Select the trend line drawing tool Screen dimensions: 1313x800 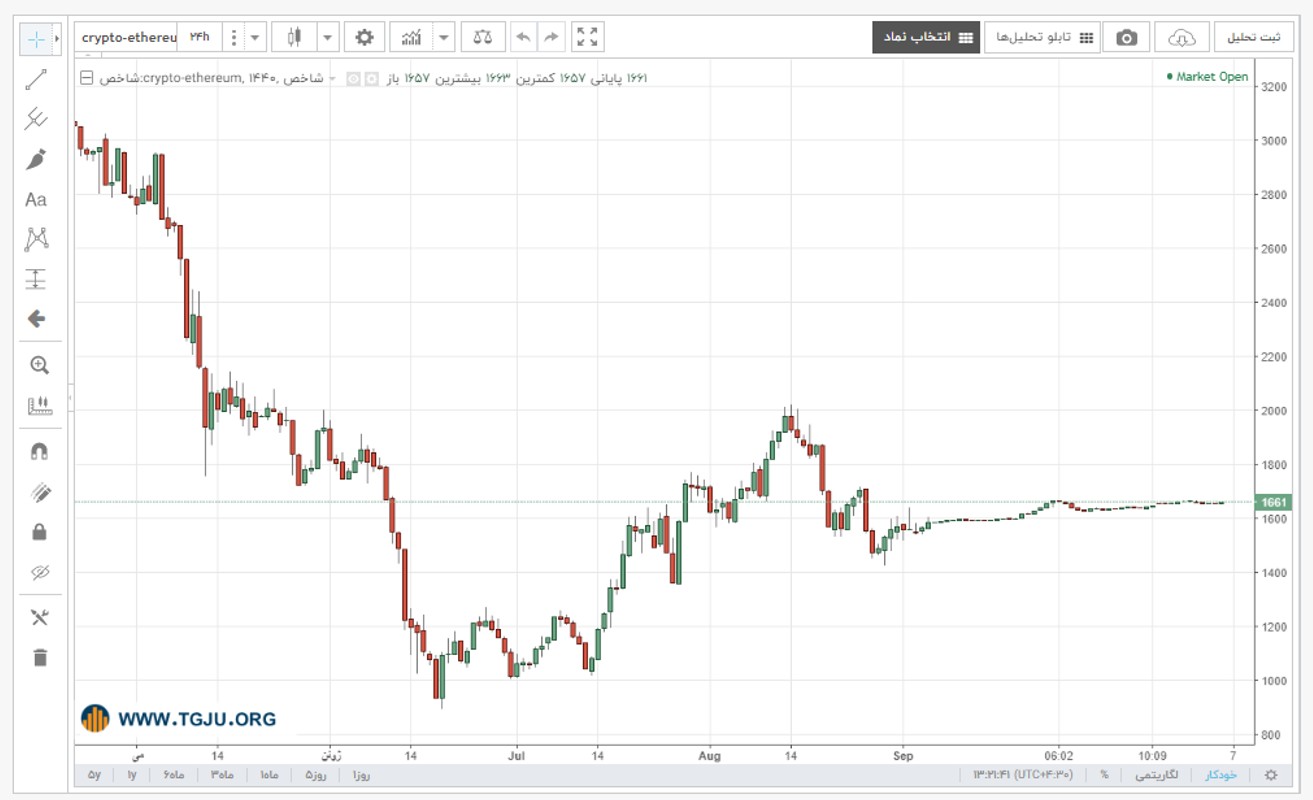tap(36, 80)
